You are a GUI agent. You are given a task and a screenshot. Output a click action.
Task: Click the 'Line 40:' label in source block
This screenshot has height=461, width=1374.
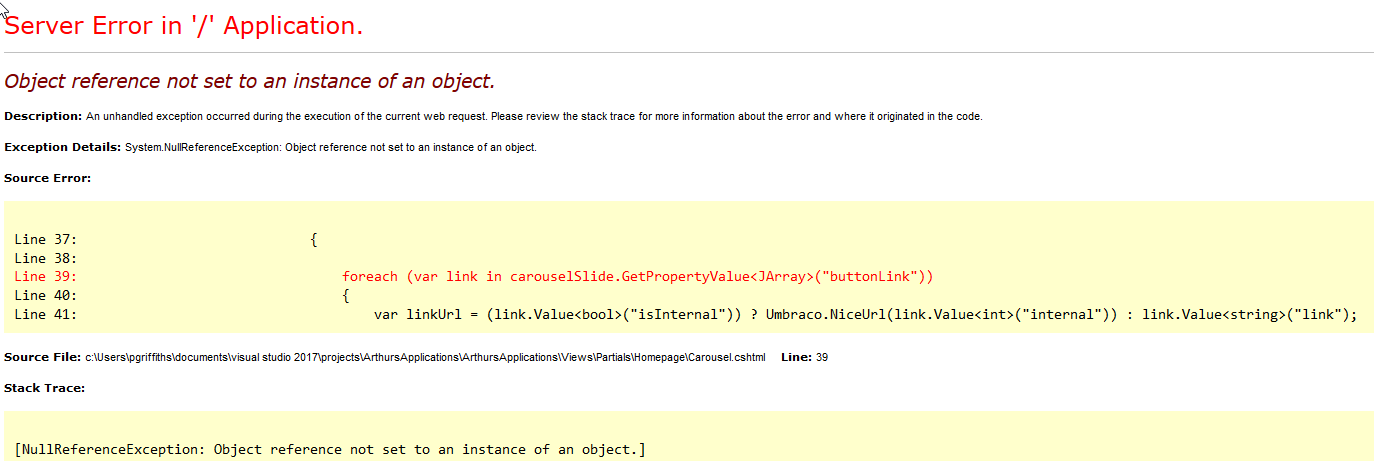click(x=46, y=296)
